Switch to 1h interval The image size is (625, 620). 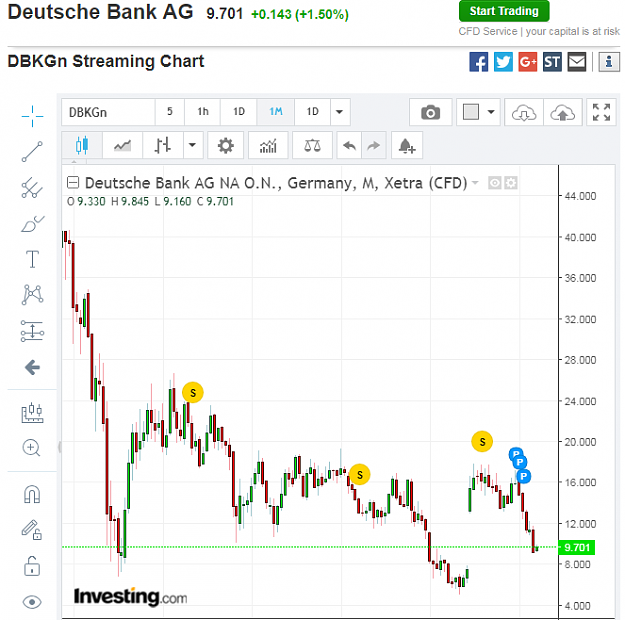coord(202,112)
